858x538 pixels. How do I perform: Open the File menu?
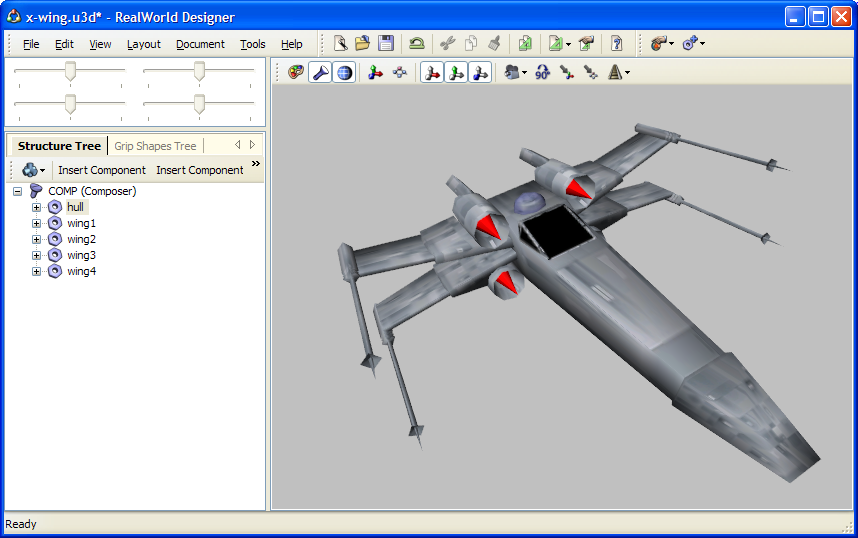click(x=31, y=44)
